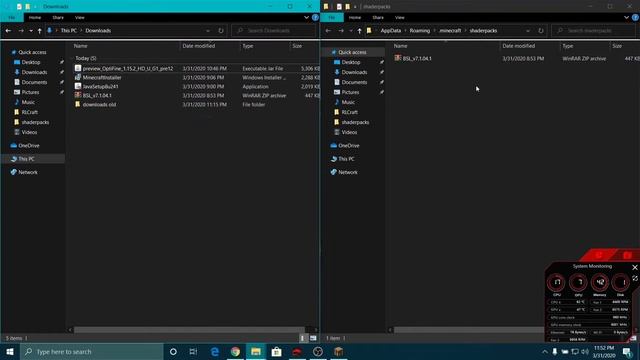640x360 pixels.
Task: Open address history dropdown in shaderpacks window
Action: (528, 31)
